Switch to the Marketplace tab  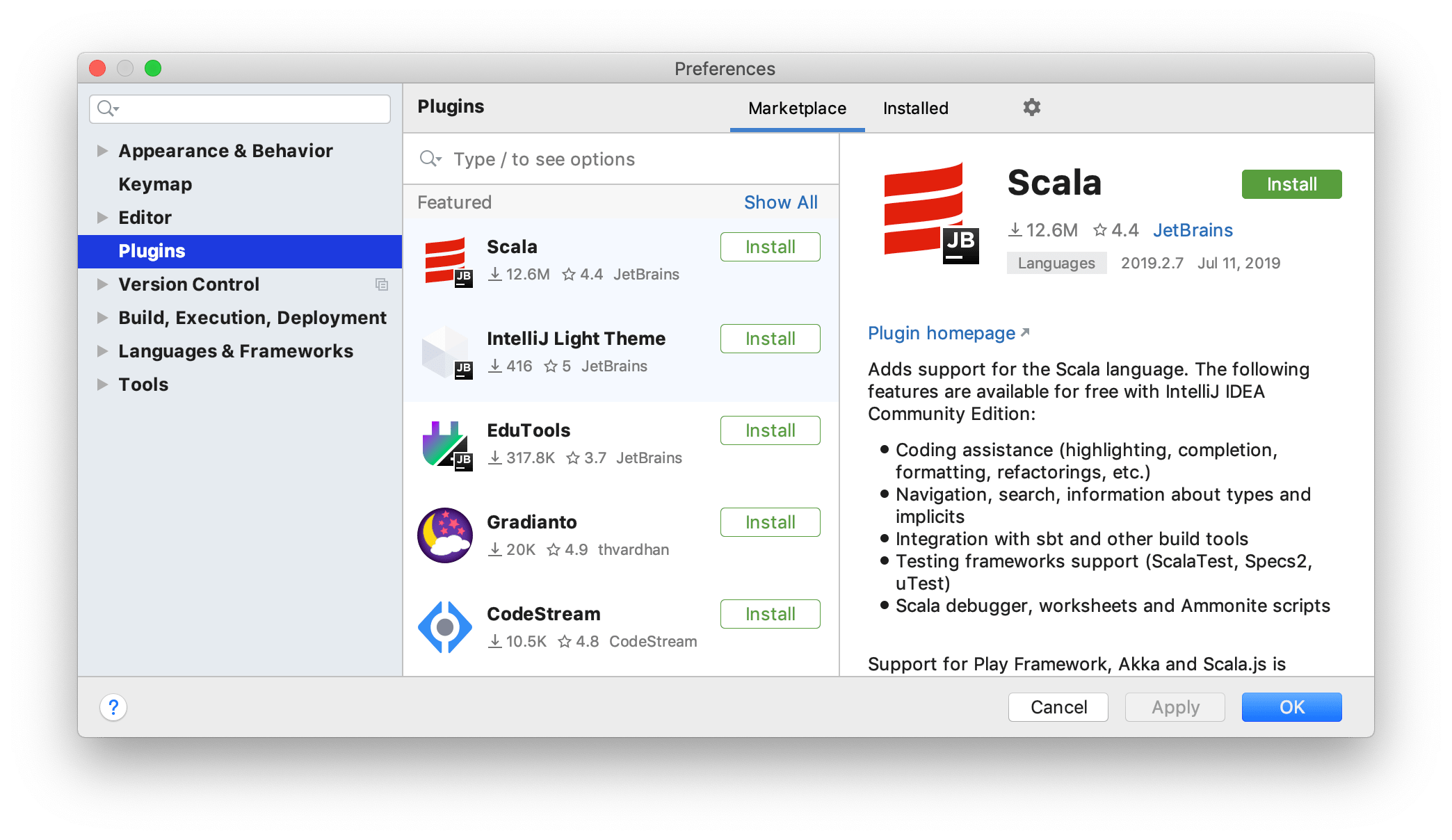tap(797, 107)
